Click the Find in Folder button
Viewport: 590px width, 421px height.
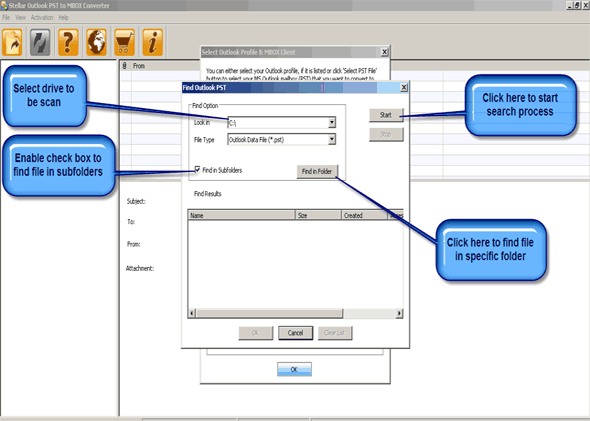pyautogui.click(x=317, y=171)
